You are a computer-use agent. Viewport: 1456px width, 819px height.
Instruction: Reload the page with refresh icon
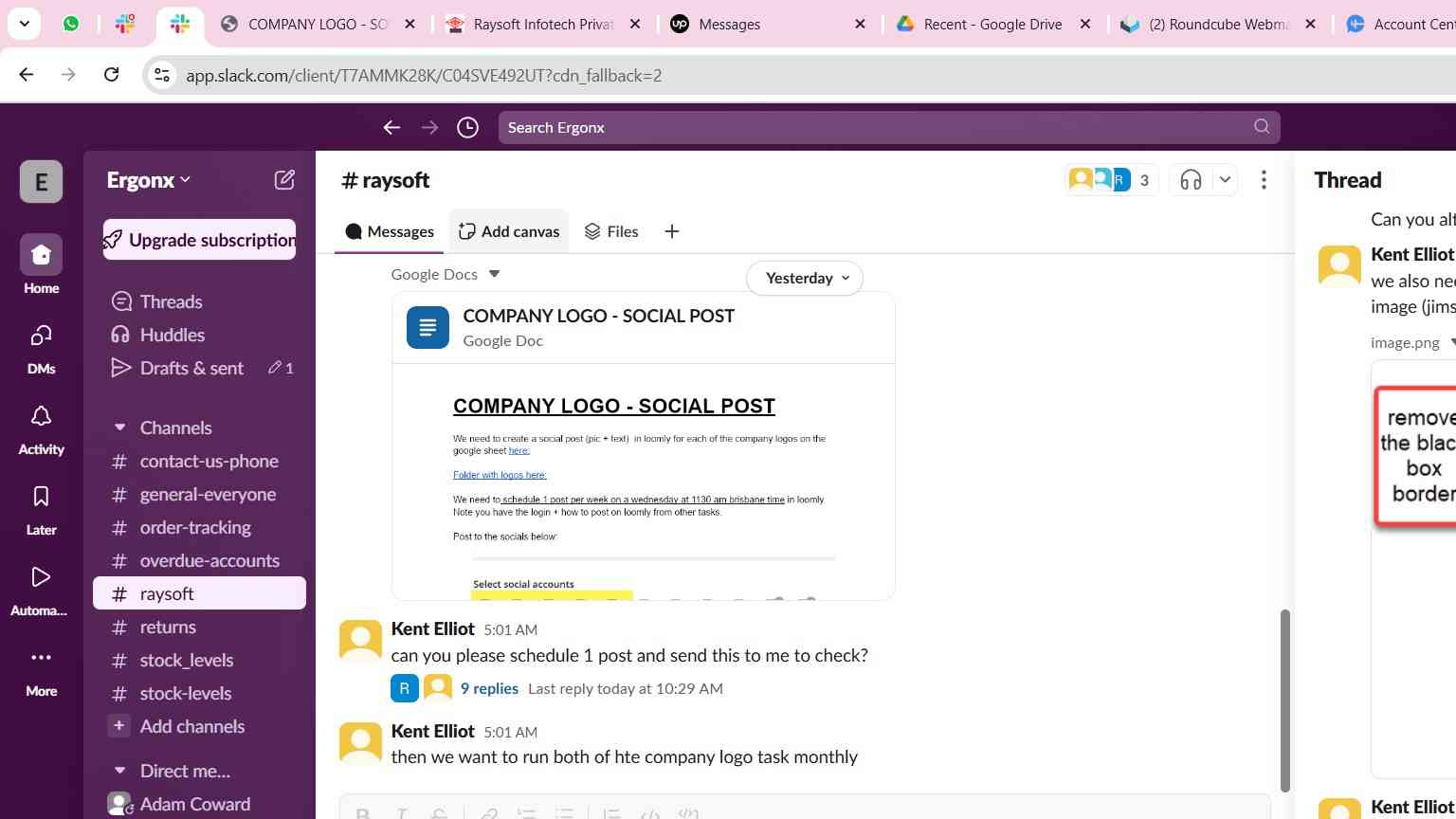click(111, 75)
